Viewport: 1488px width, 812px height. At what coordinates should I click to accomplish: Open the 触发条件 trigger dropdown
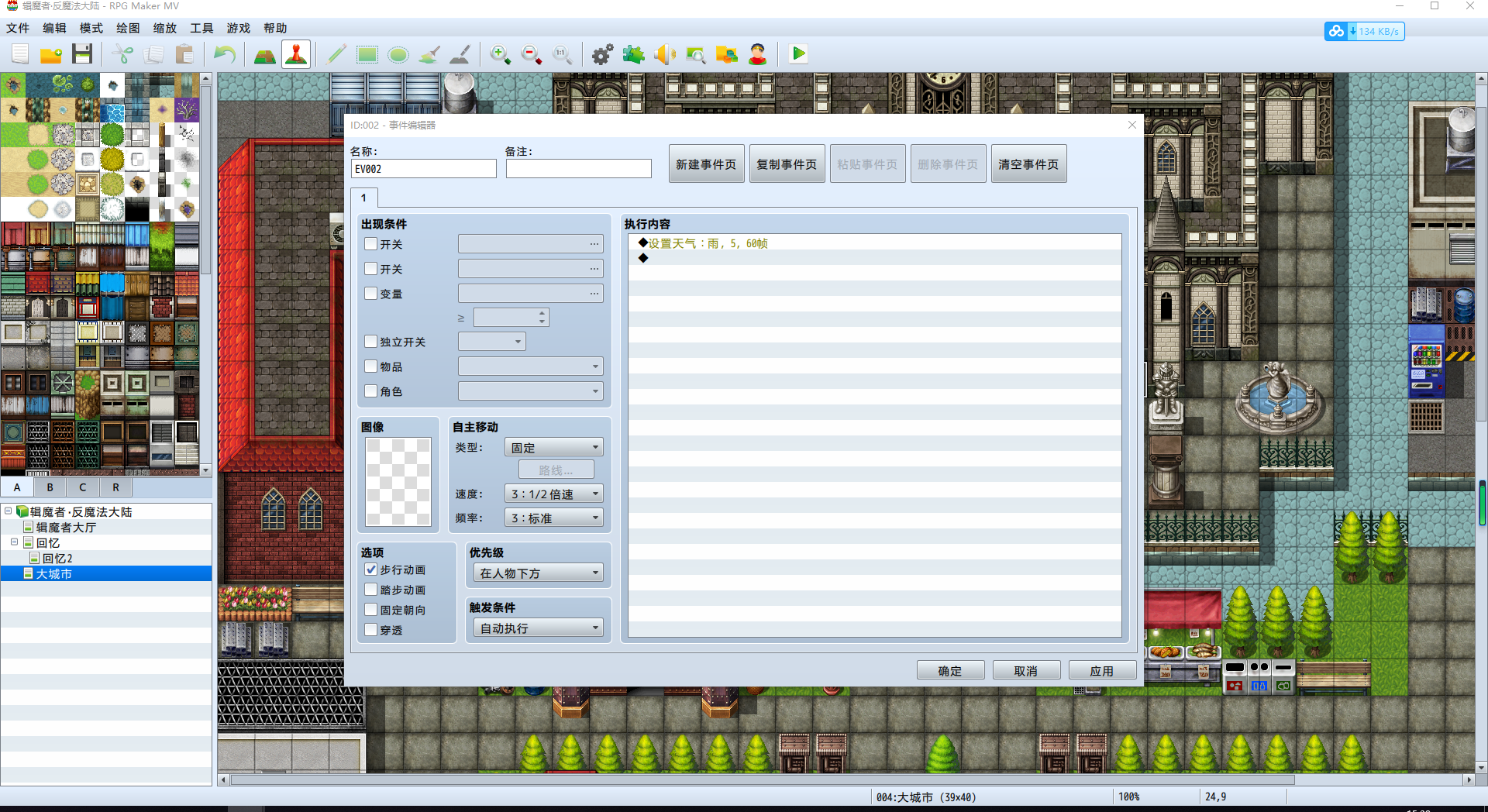(x=539, y=628)
